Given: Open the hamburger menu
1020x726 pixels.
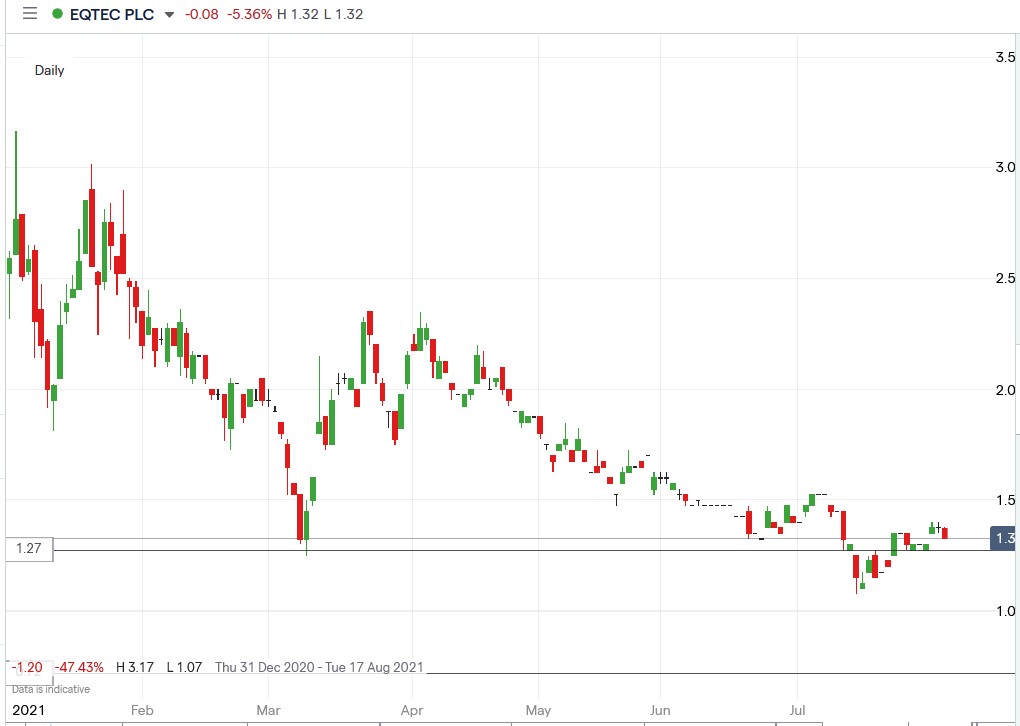Looking at the screenshot, I should click(29, 13).
